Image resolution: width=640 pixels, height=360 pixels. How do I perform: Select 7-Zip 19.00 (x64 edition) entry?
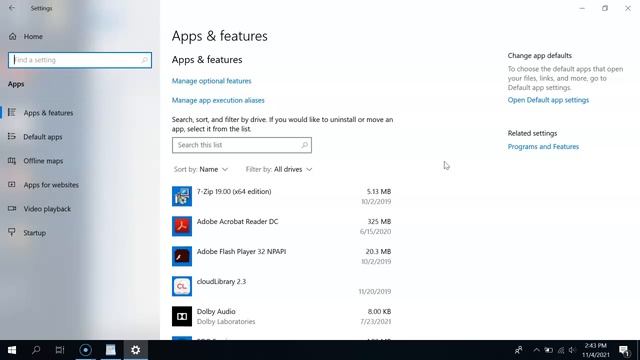point(282,196)
